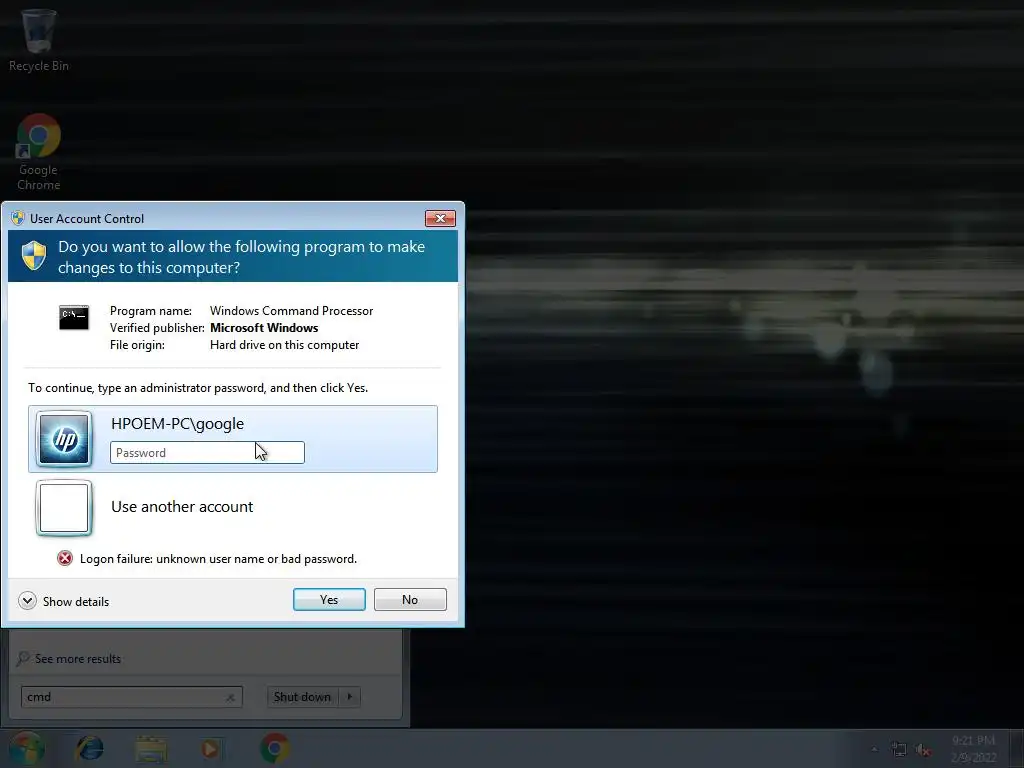
Task: Select the blank Use another account picture
Action: 64,508
